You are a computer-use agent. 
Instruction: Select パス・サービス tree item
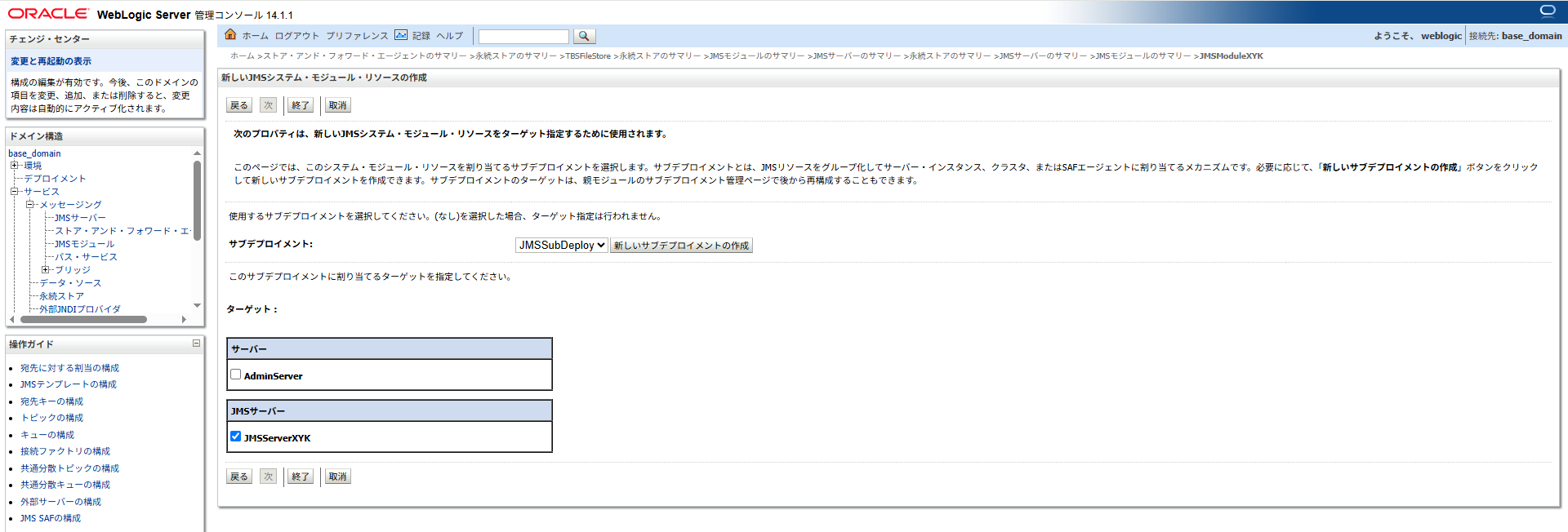coord(86,257)
